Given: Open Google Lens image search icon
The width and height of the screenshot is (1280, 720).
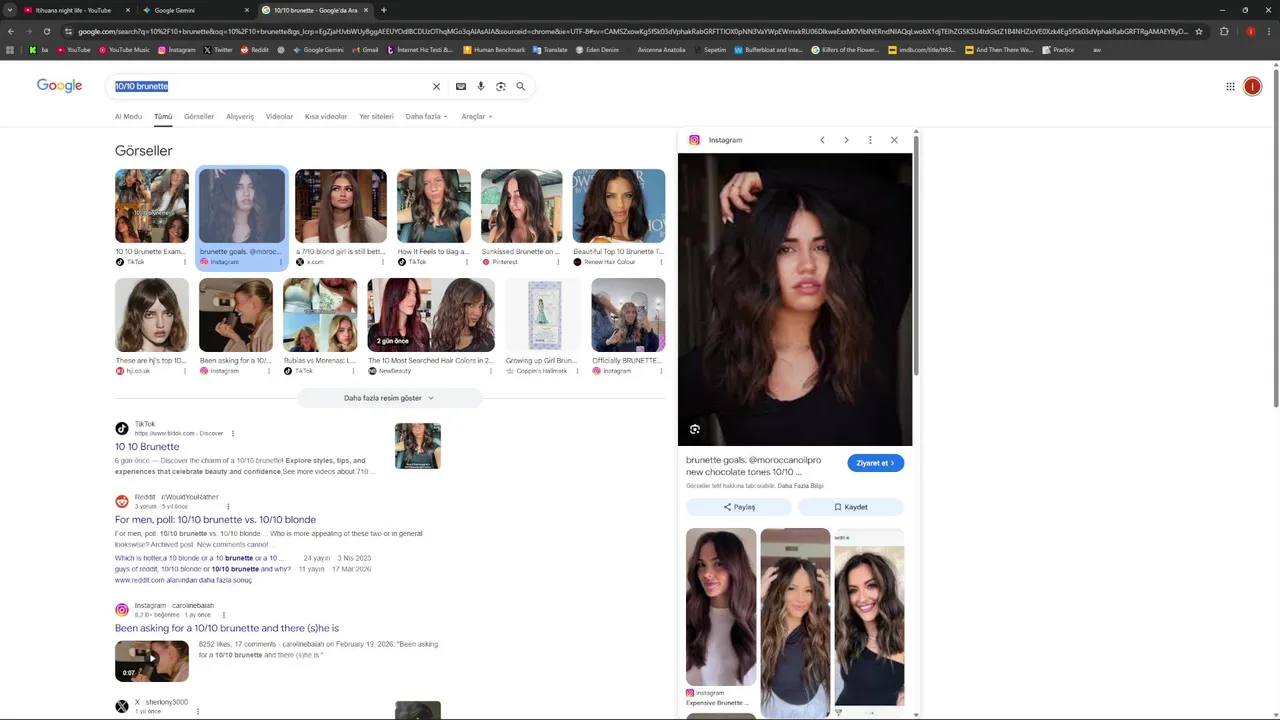Looking at the screenshot, I should (501, 86).
